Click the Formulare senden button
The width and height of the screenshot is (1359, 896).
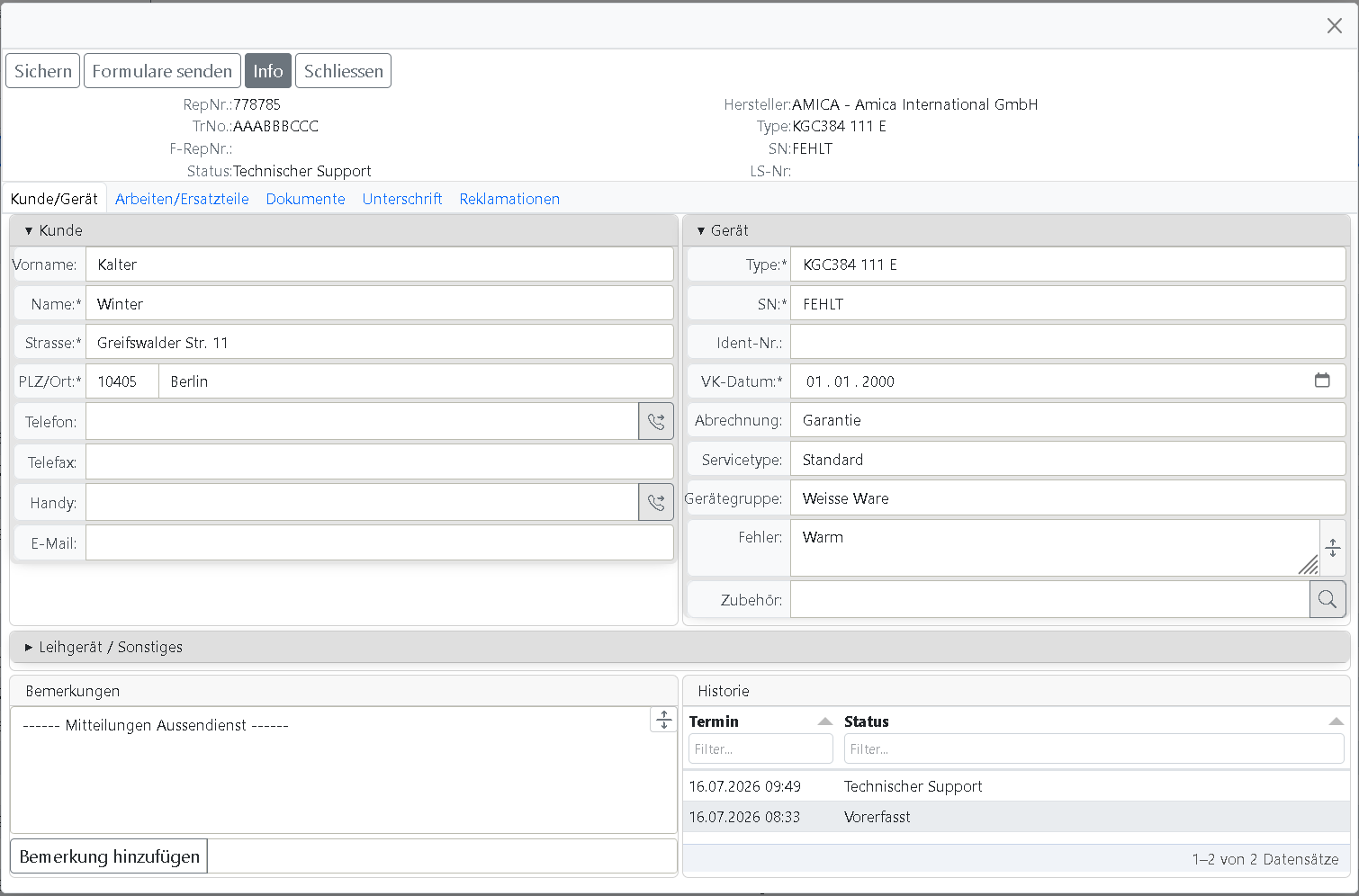click(162, 71)
